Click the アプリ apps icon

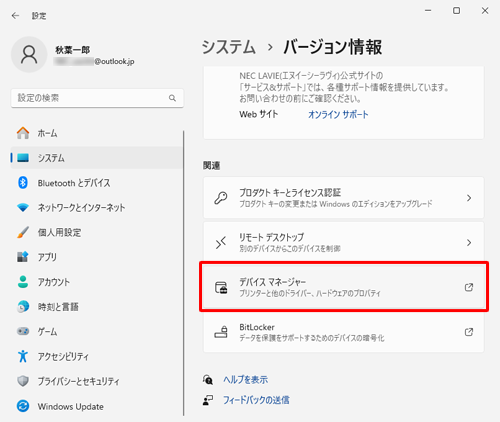[23, 257]
